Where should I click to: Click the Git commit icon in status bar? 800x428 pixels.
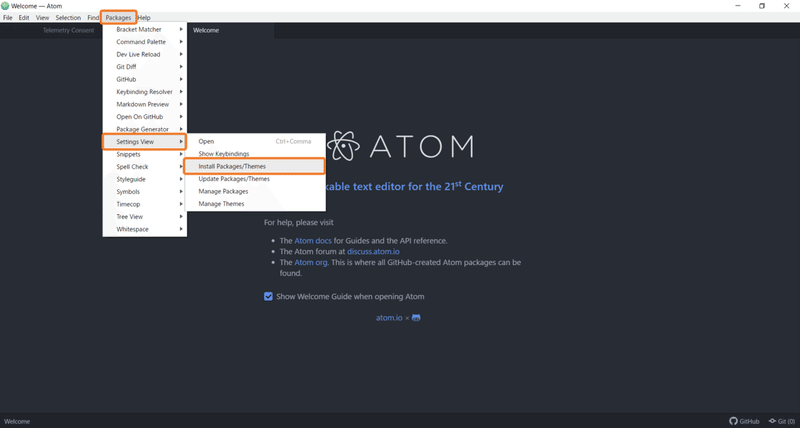(772, 421)
